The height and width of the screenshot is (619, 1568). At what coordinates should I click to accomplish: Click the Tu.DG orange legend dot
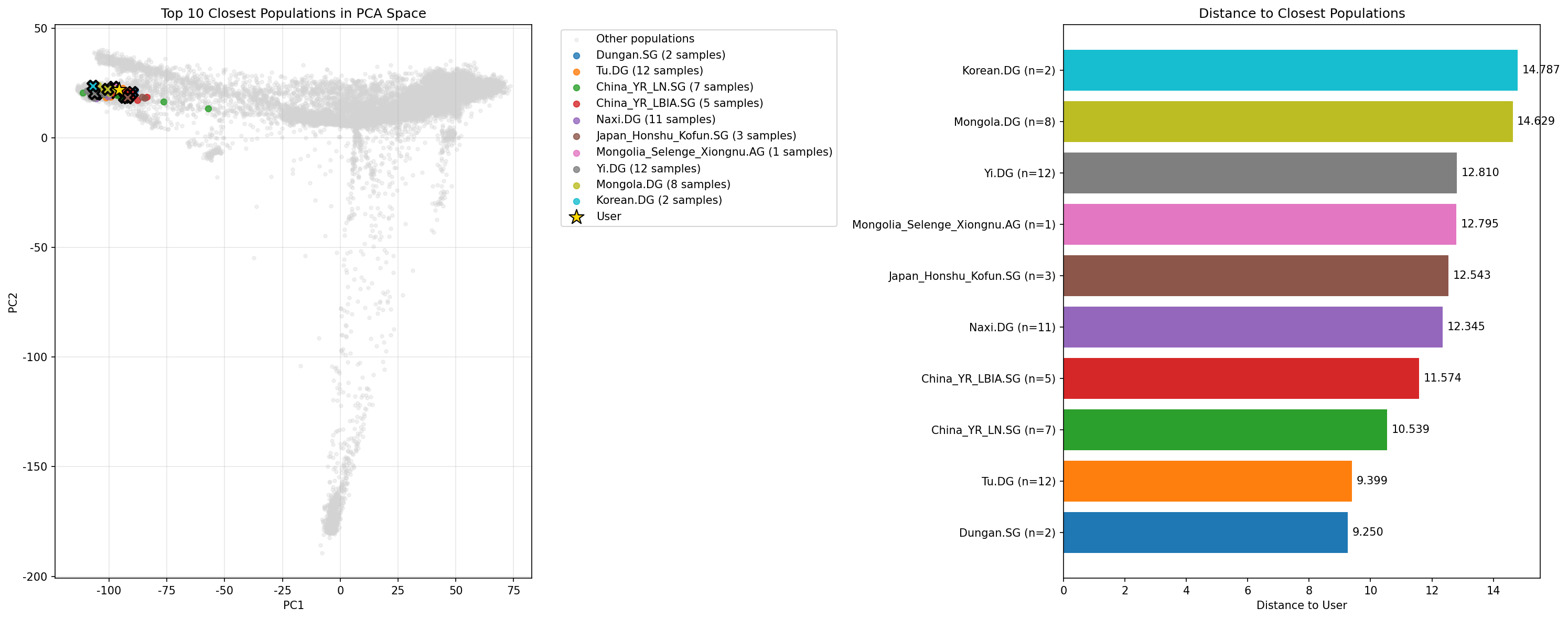pyautogui.click(x=576, y=71)
